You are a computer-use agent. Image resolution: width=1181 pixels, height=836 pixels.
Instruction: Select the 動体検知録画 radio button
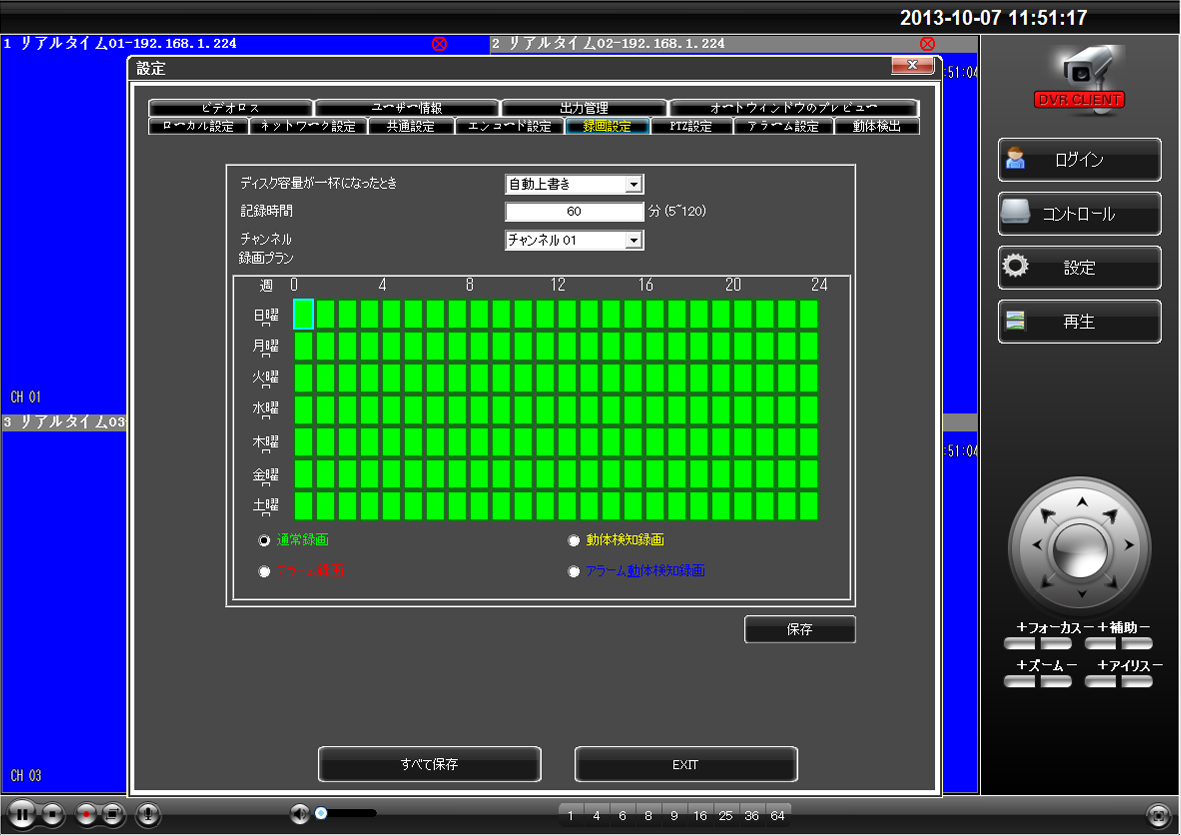click(x=573, y=540)
